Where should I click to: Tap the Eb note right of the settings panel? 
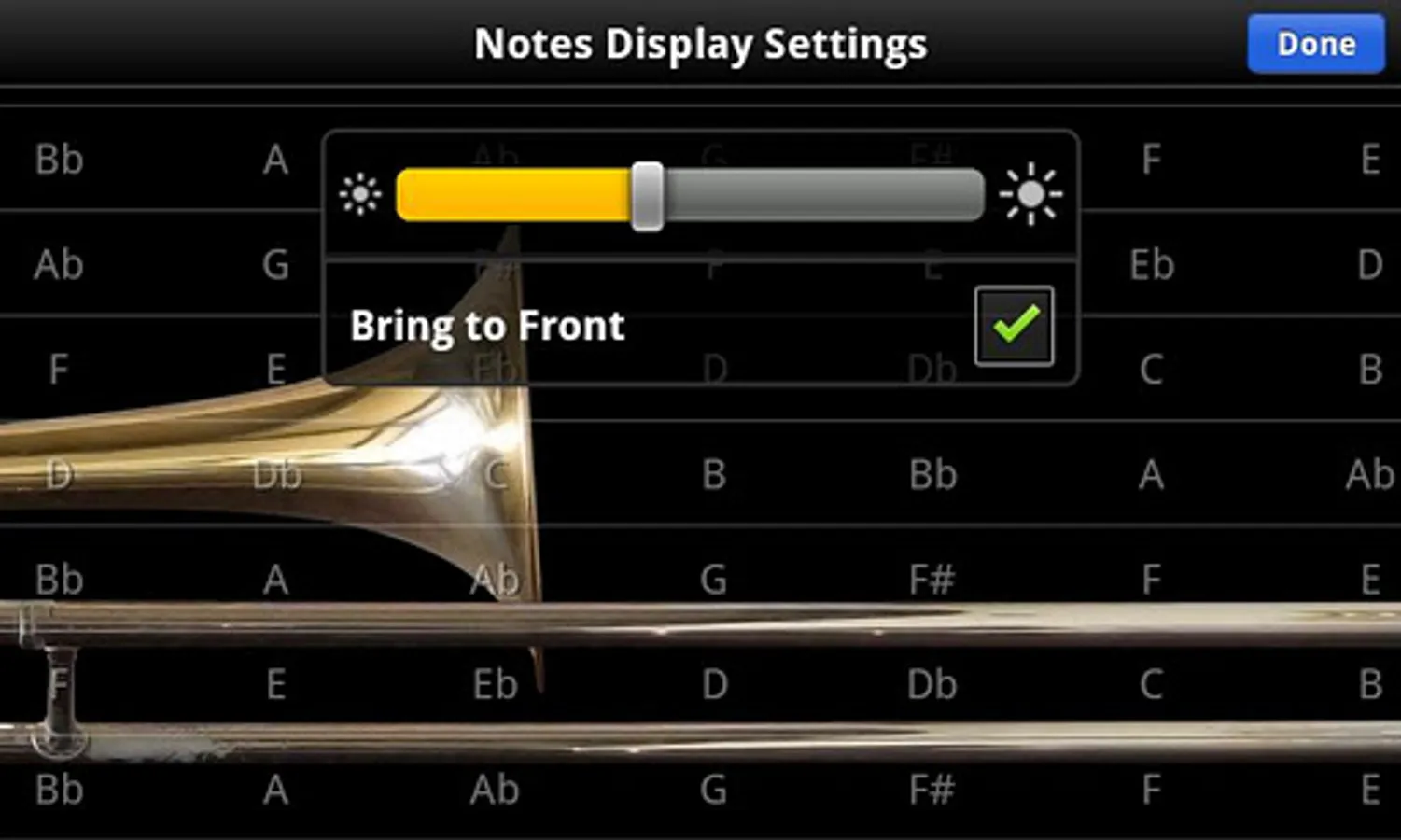(x=1152, y=265)
